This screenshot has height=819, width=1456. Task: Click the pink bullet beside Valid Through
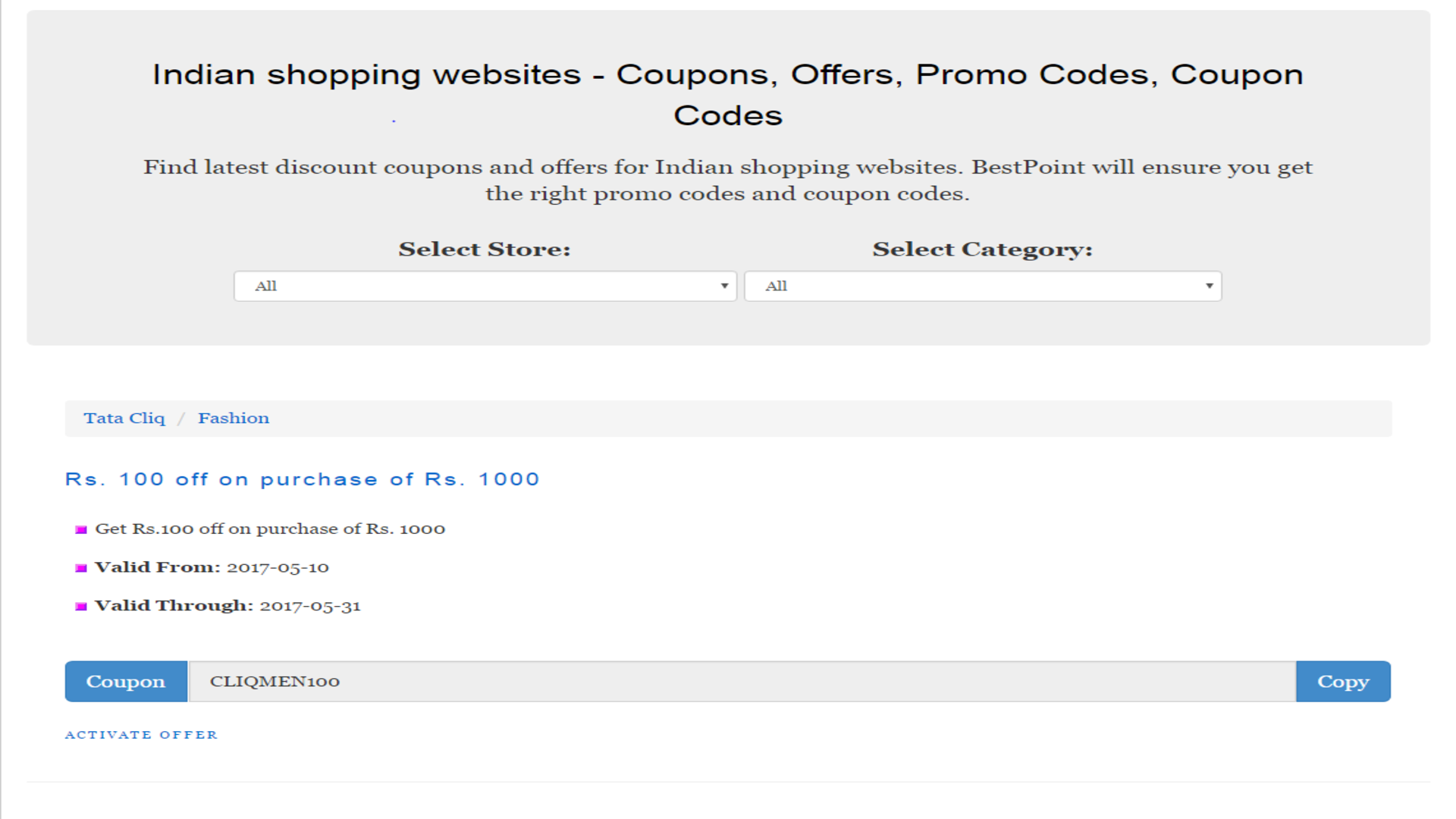point(81,606)
